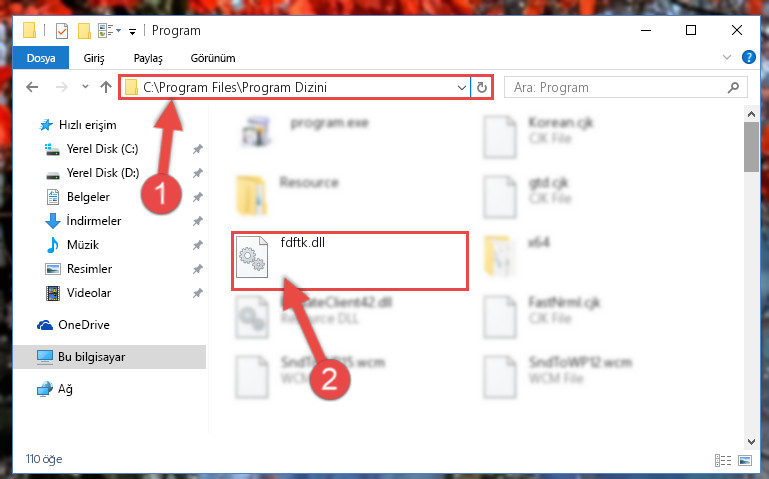769x479 pixels.
Task: Open recent locations dropdown arrow
Action: [85, 87]
